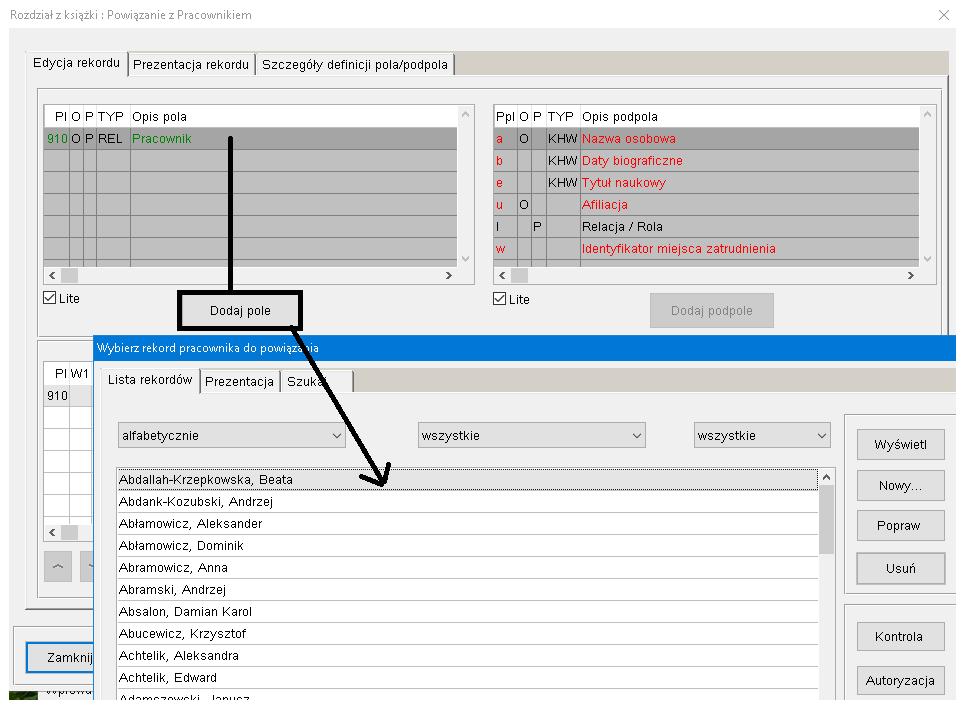This screenshot has width=968, height=716.
Task: Select Identyfikator miejsca zatrudnienia subfield row
Action: 706,249
